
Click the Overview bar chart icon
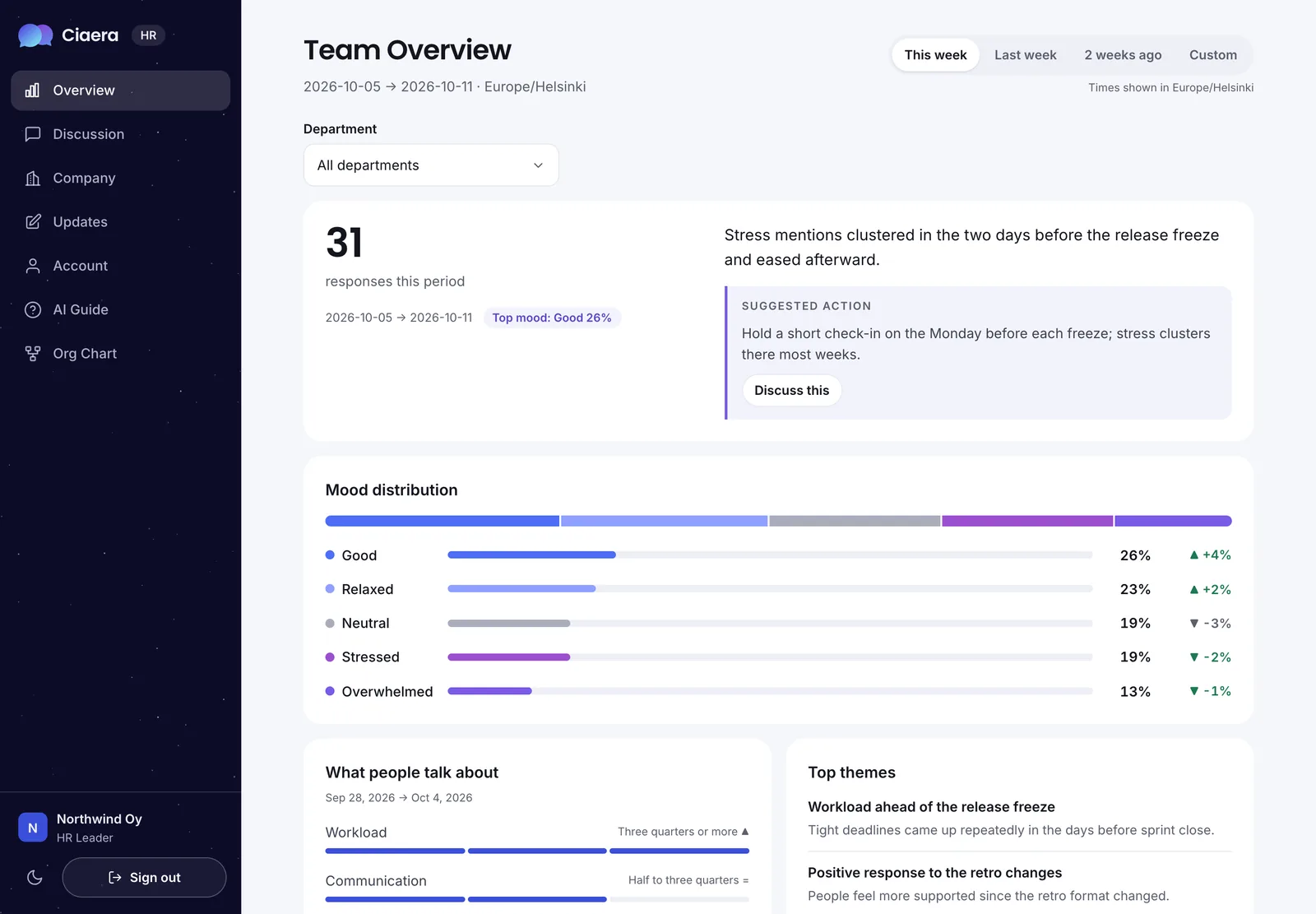click(33, 90)
